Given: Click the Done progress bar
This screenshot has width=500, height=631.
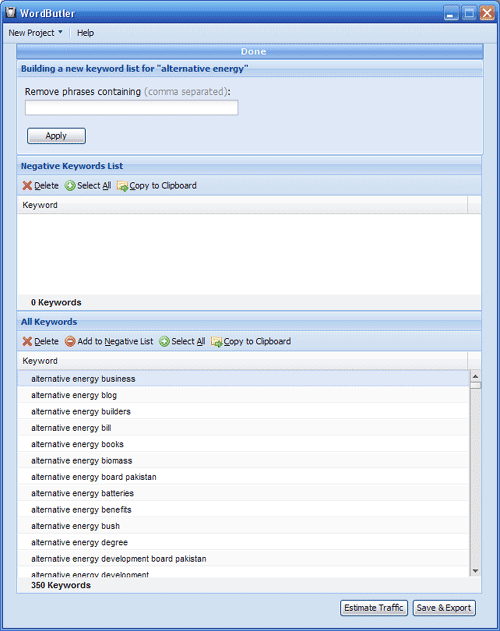Looking at the screenshot, I should click(250, 52).
